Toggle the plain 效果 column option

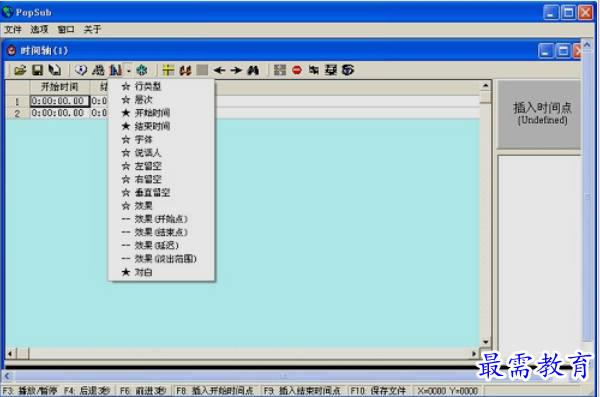coord(161,206)
